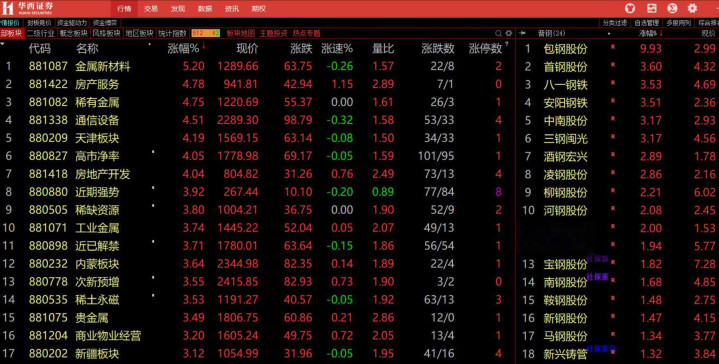
Task: Sort the right panel by 涨幅% header
Action: 648,33
